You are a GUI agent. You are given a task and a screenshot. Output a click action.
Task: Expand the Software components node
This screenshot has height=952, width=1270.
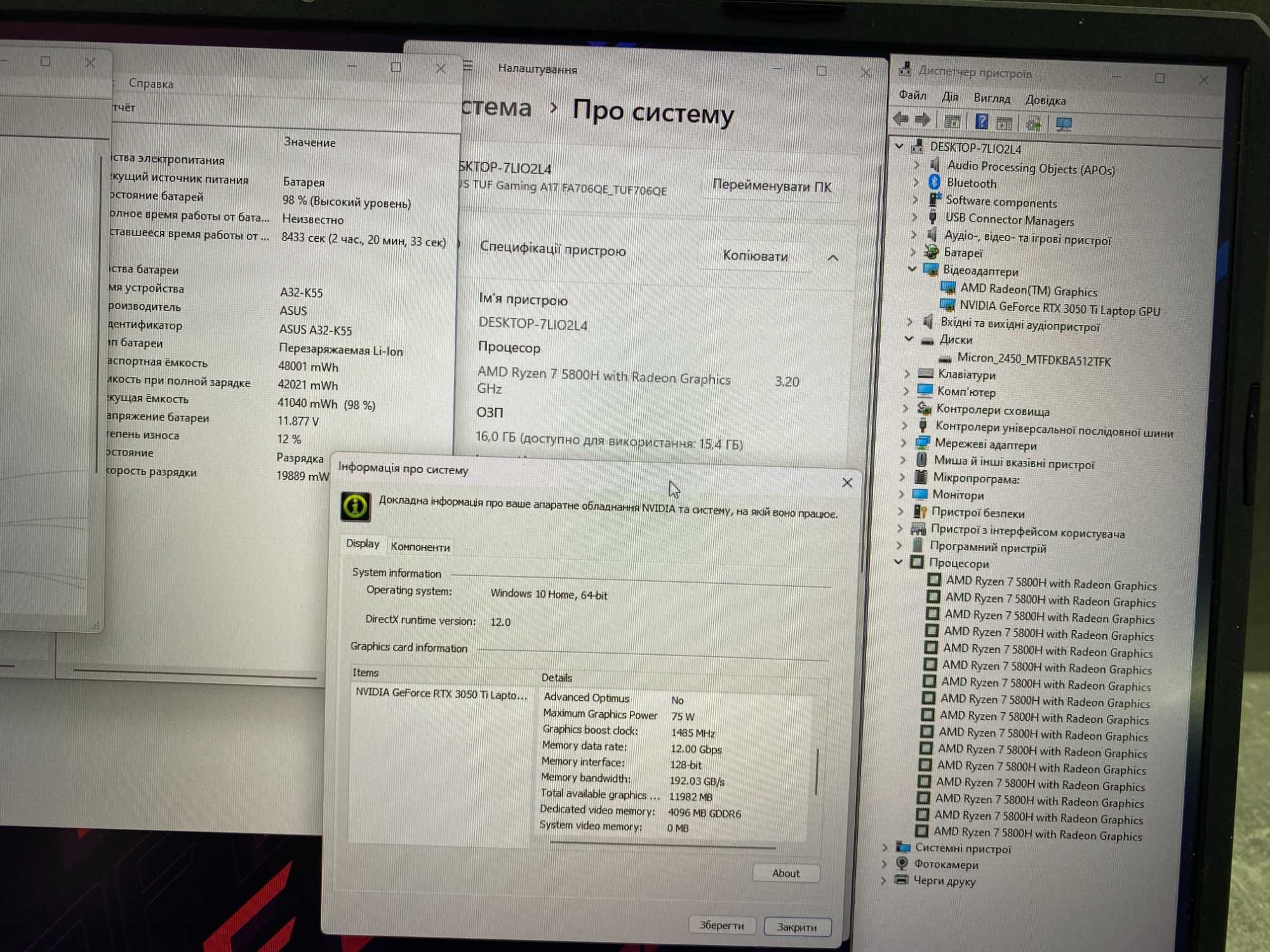tap(915, 199)
